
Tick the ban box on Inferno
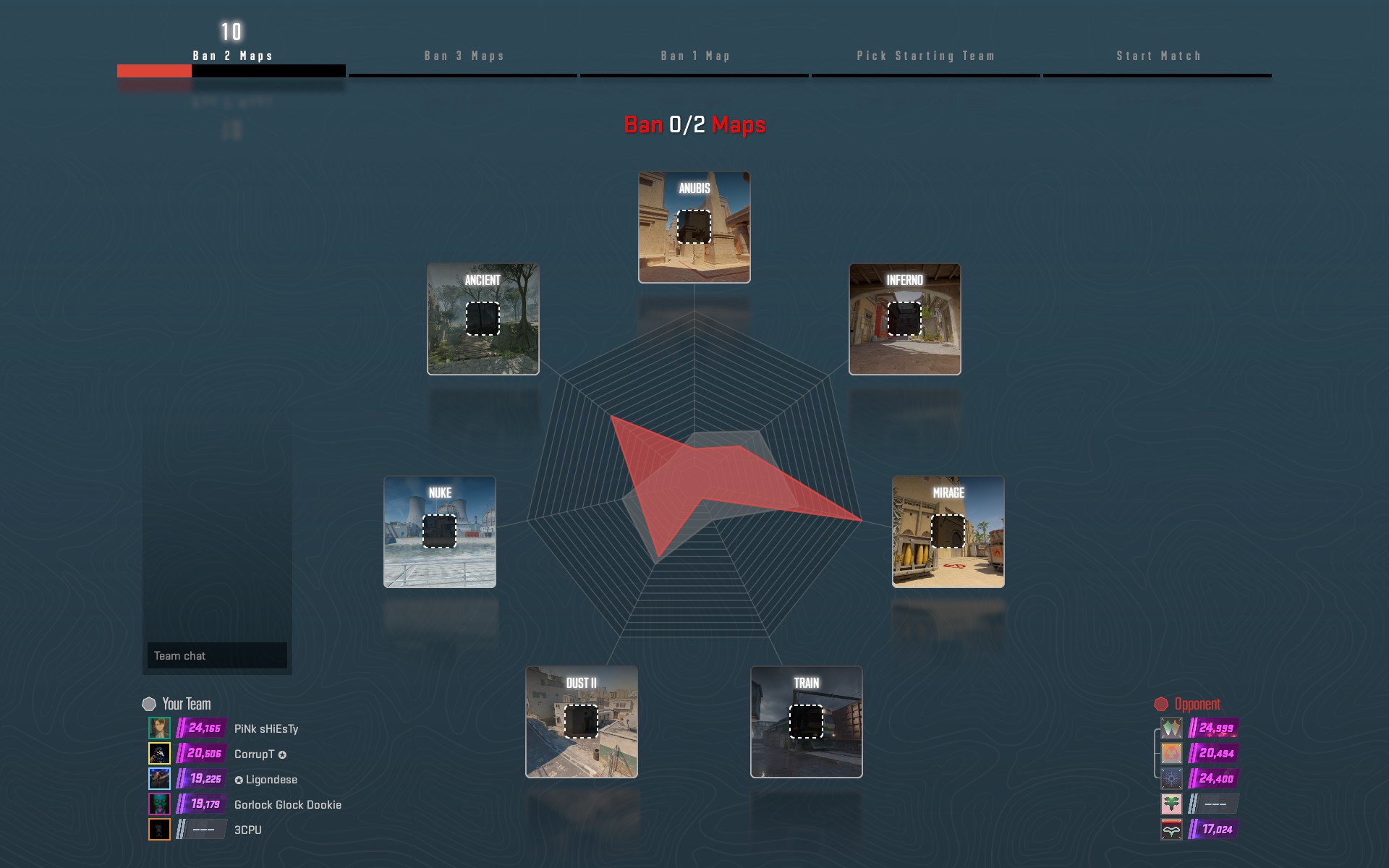pos(904,319)
